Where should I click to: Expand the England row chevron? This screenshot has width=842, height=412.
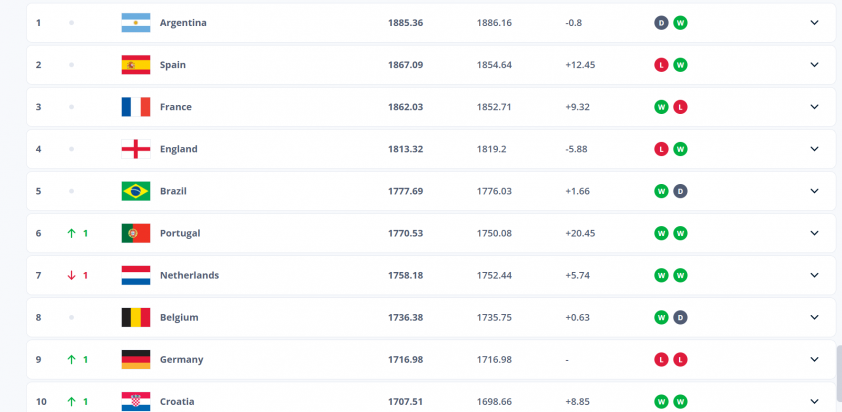pos(815,149)
